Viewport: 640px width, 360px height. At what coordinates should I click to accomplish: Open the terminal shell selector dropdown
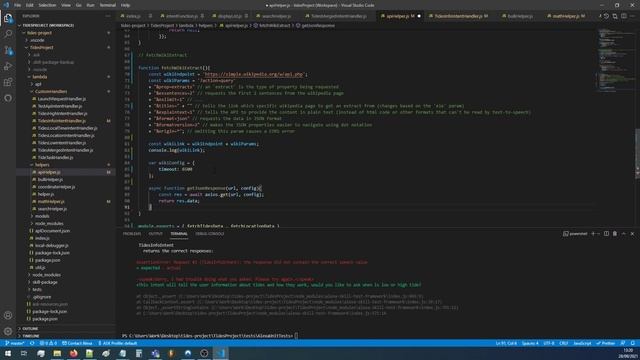pos(599,234)
